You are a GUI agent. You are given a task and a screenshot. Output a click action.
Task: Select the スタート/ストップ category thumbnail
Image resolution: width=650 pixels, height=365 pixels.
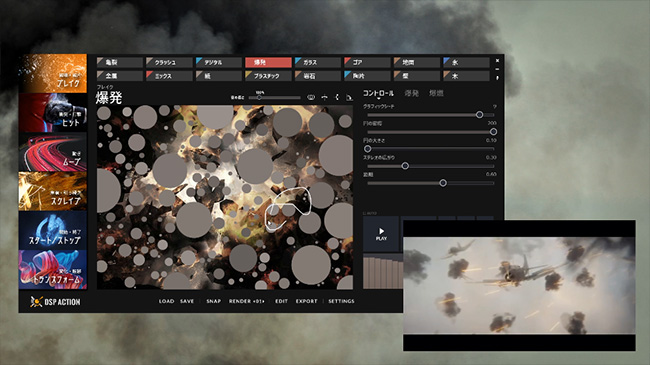pos(53,231)
